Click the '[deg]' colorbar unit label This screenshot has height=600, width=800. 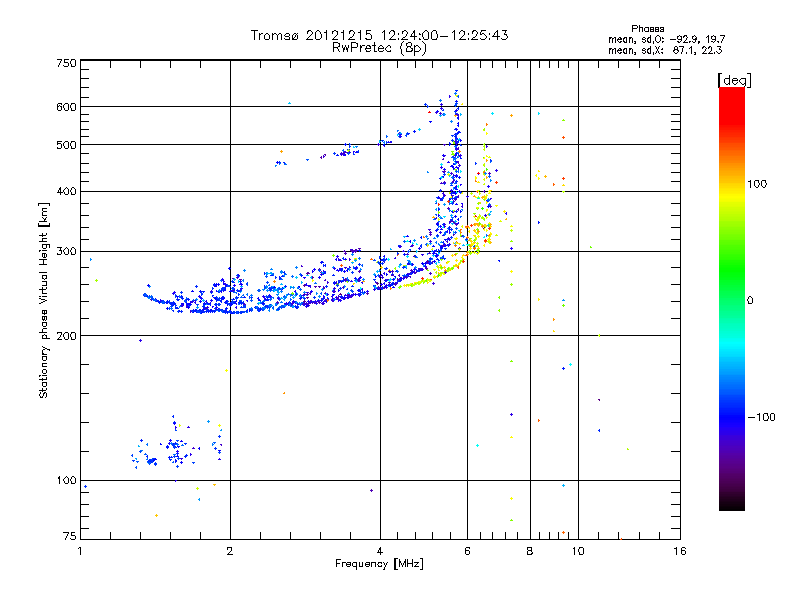click(x=734, y=80)
